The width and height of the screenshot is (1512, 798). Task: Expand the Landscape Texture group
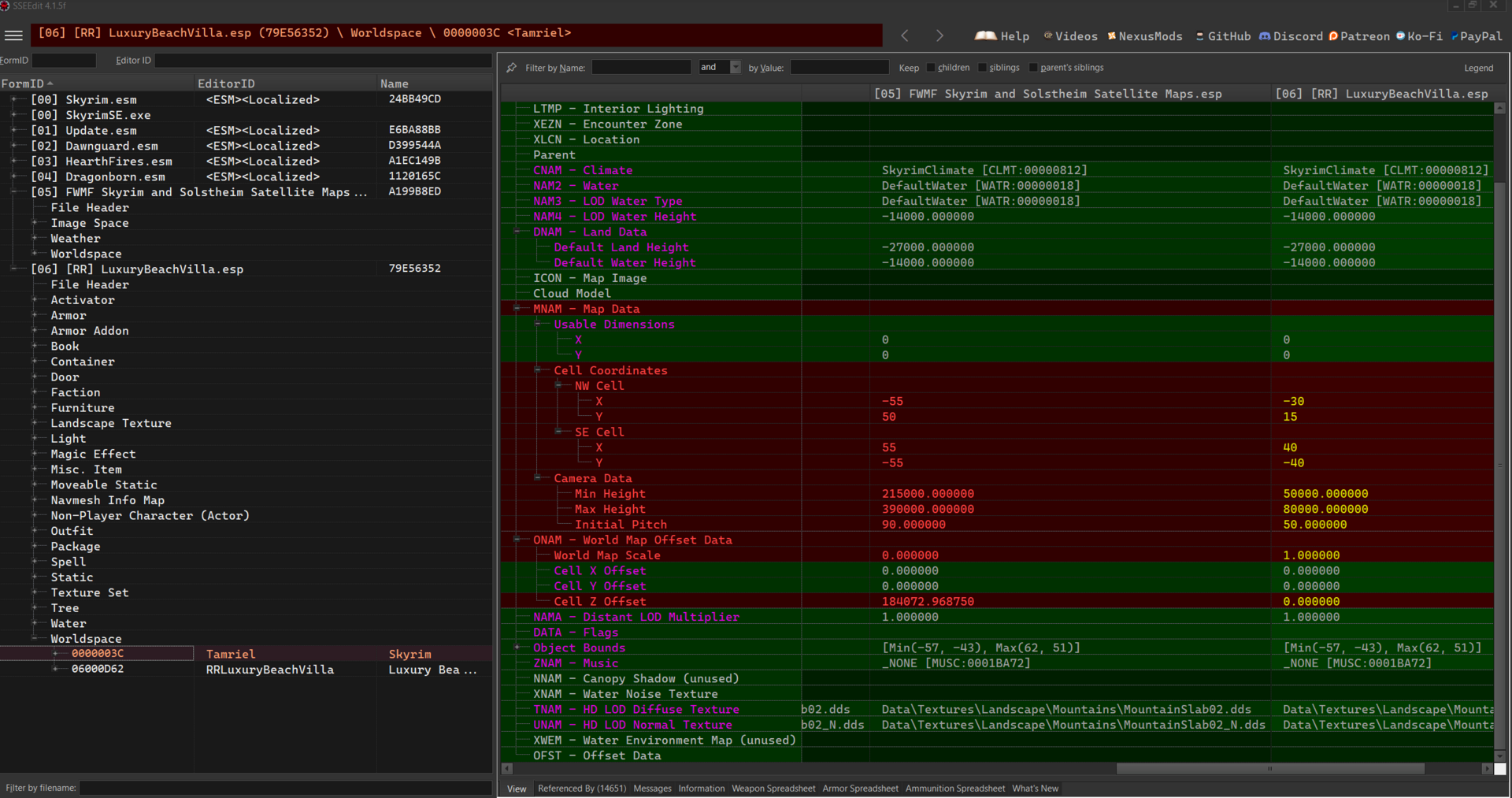35,423
